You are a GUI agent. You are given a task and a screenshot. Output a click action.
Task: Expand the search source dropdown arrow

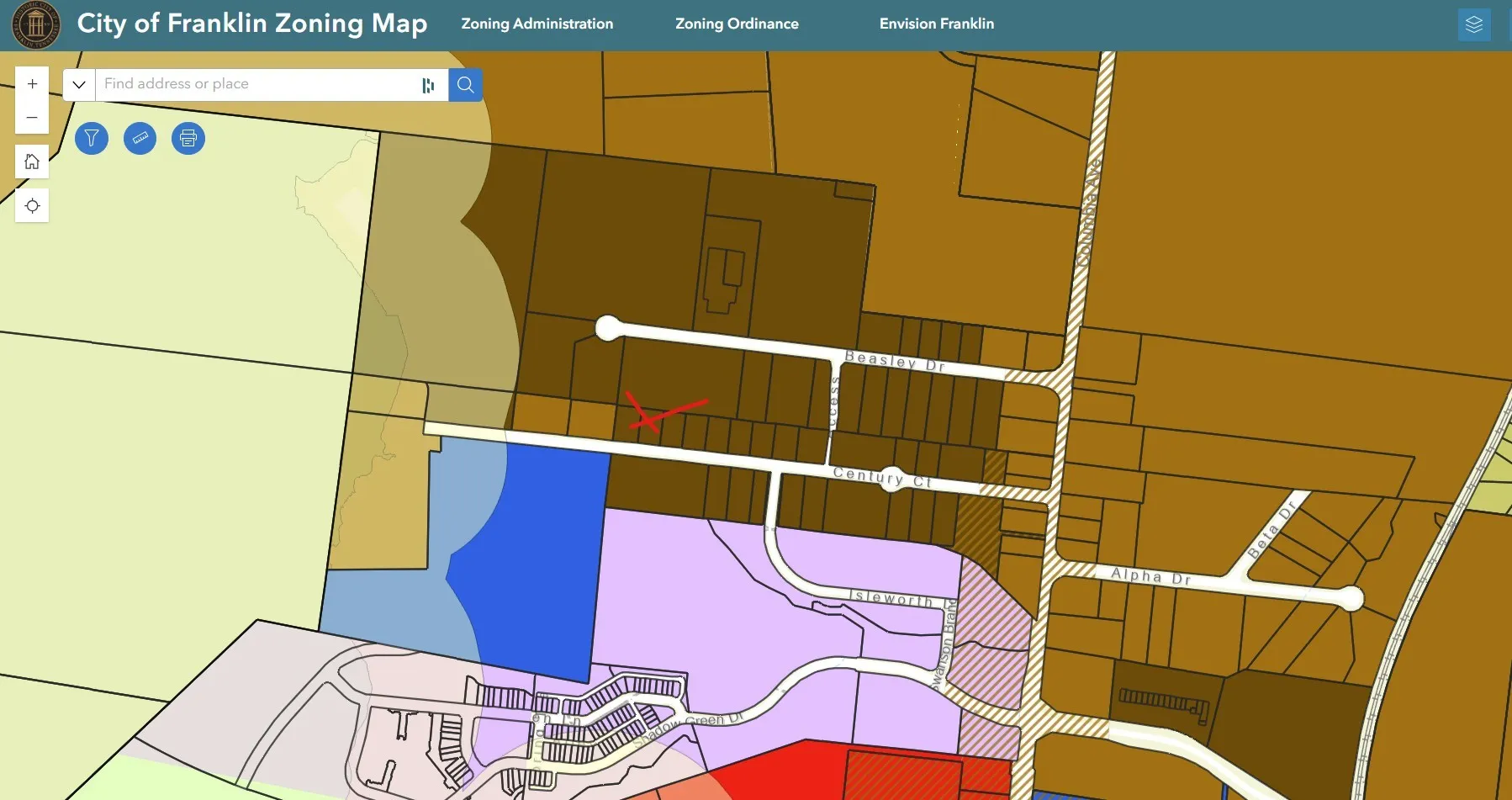pyautogui.click(x=79, y=84)
